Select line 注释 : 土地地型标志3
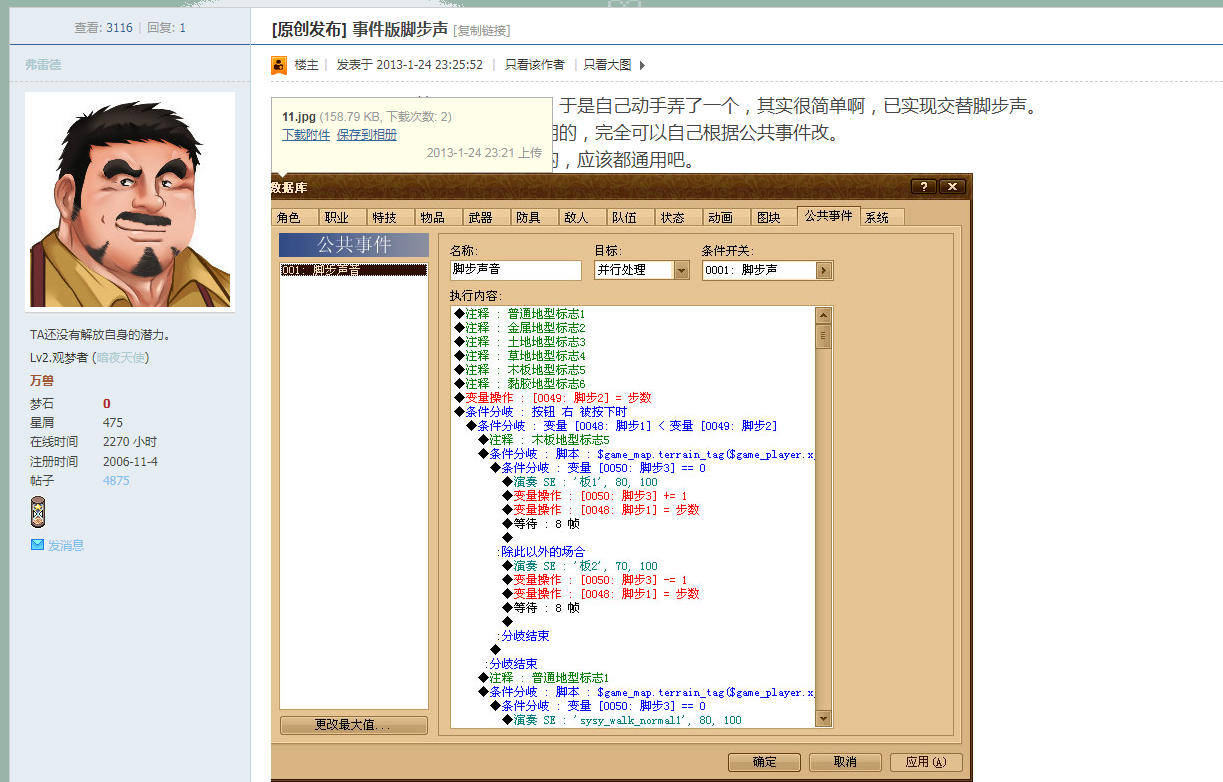 (519, 342)
